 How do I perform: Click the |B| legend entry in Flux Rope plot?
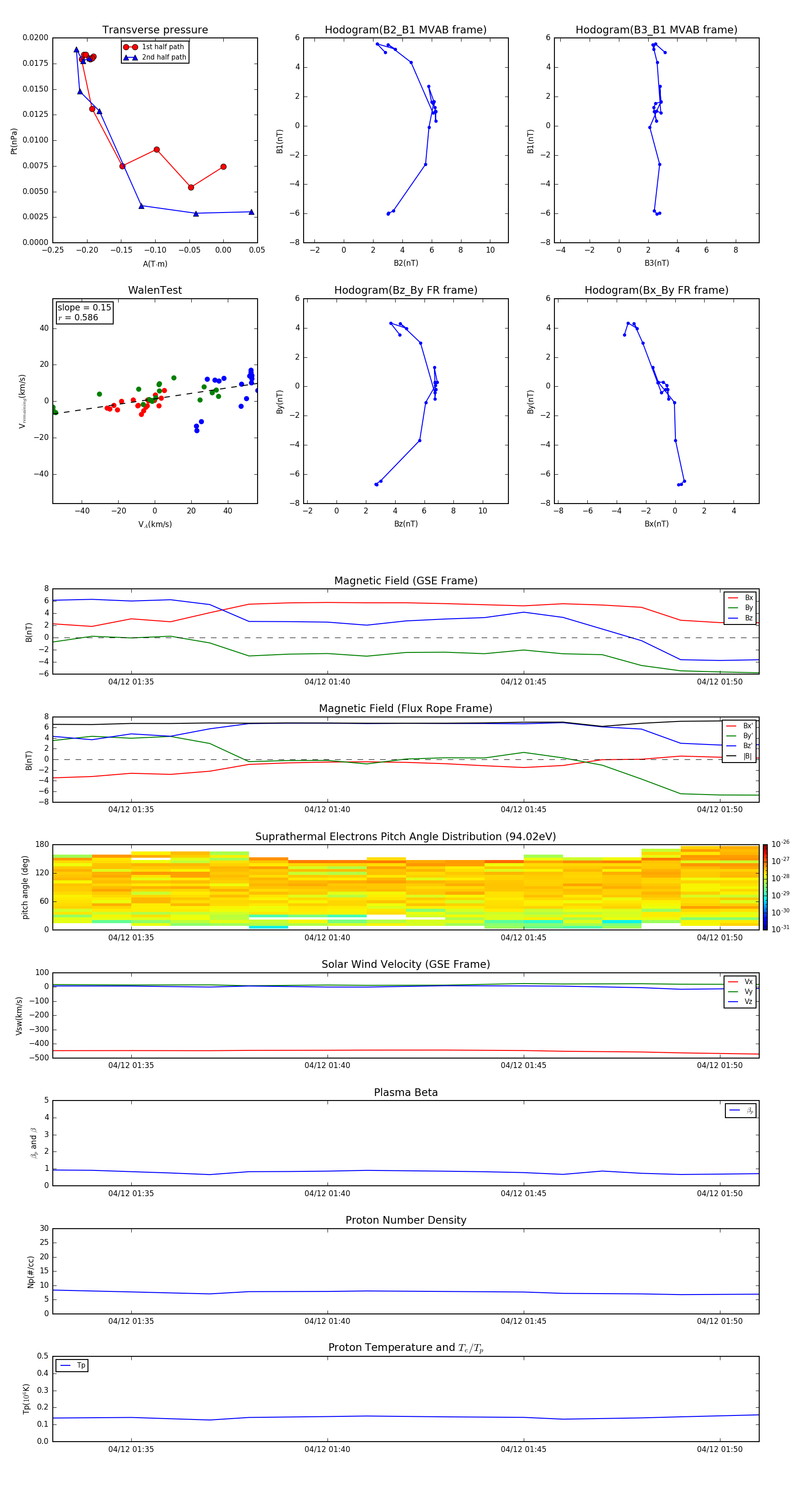[x=739, y=756]
